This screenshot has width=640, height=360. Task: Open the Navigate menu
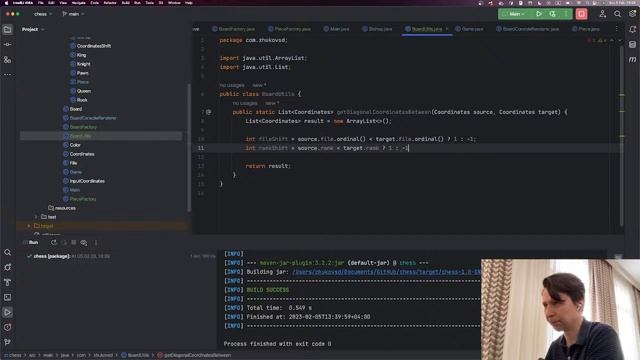coord(78,2)
